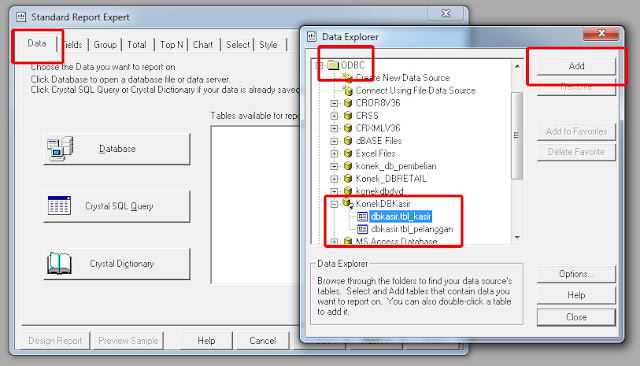
Task: Click Connect Using File Data Source icon
Action: (x=348, y=90)
